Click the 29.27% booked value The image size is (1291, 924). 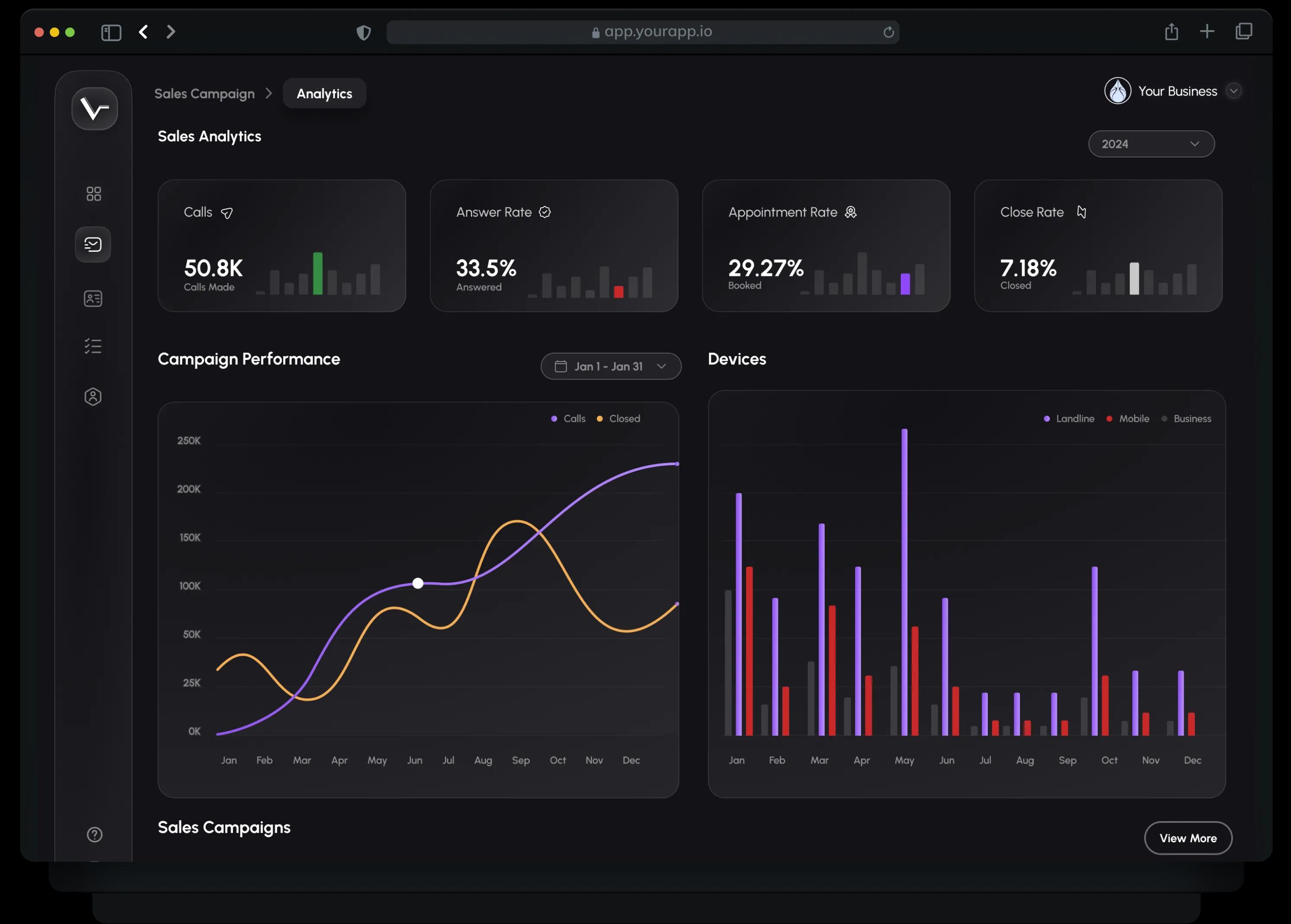[x=766, y=268]
